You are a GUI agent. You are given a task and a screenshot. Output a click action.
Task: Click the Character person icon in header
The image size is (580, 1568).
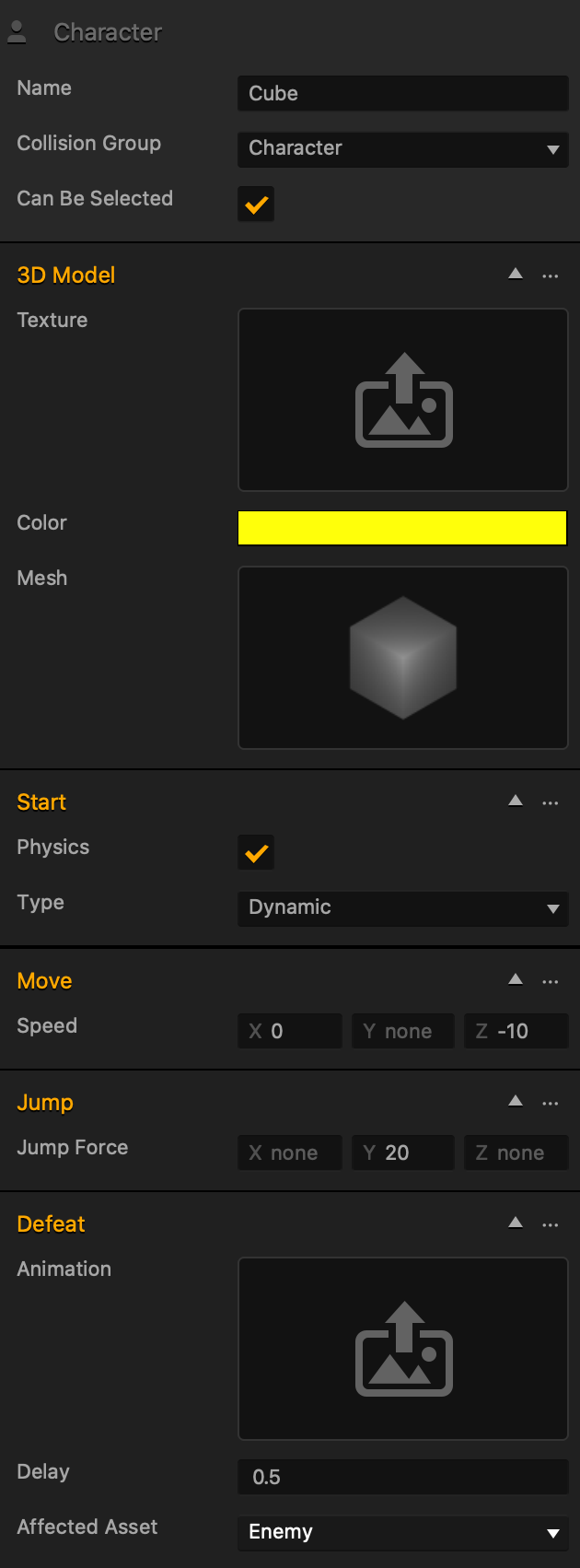17,32
